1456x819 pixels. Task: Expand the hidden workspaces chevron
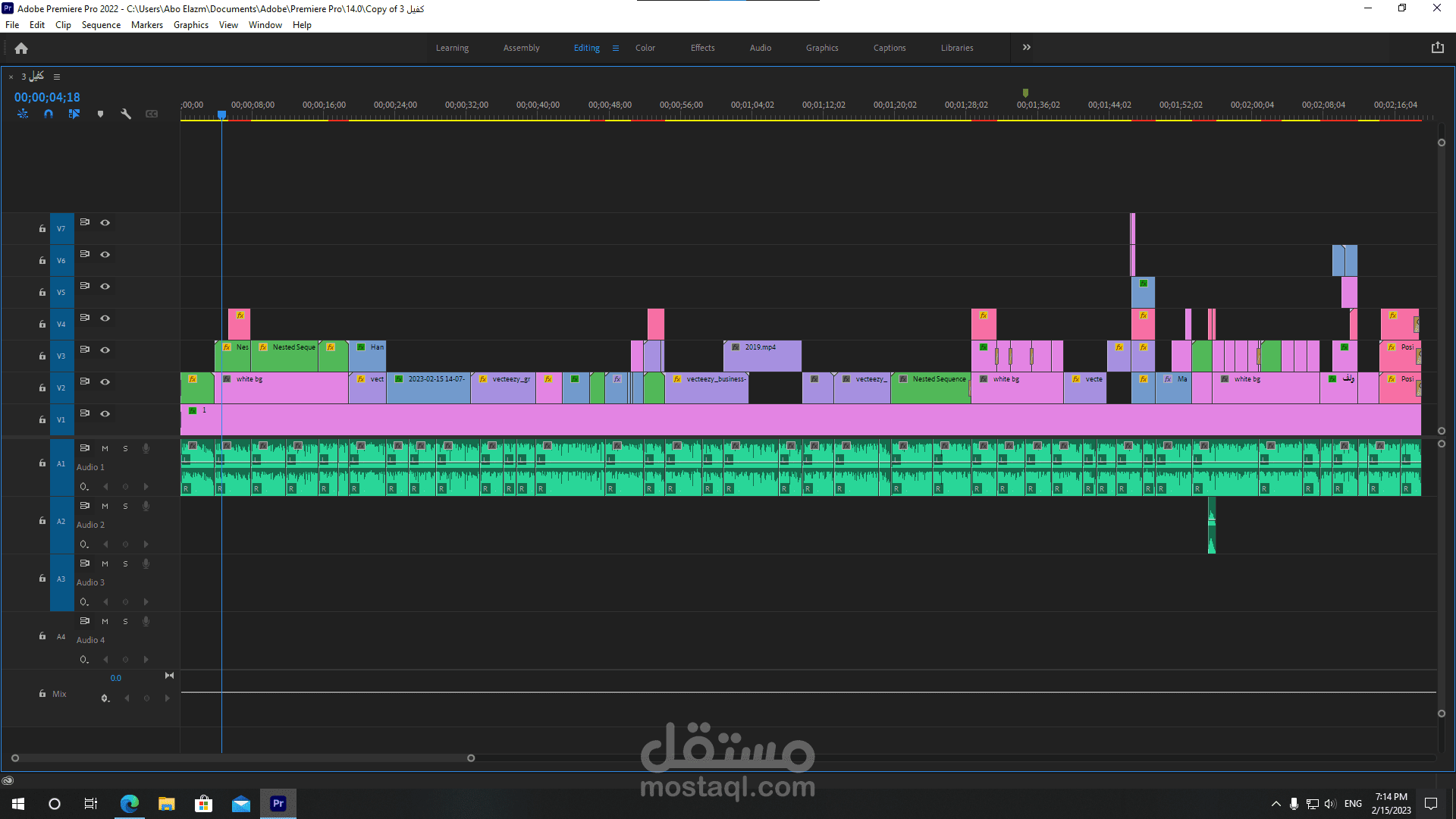coord(1025,47)
